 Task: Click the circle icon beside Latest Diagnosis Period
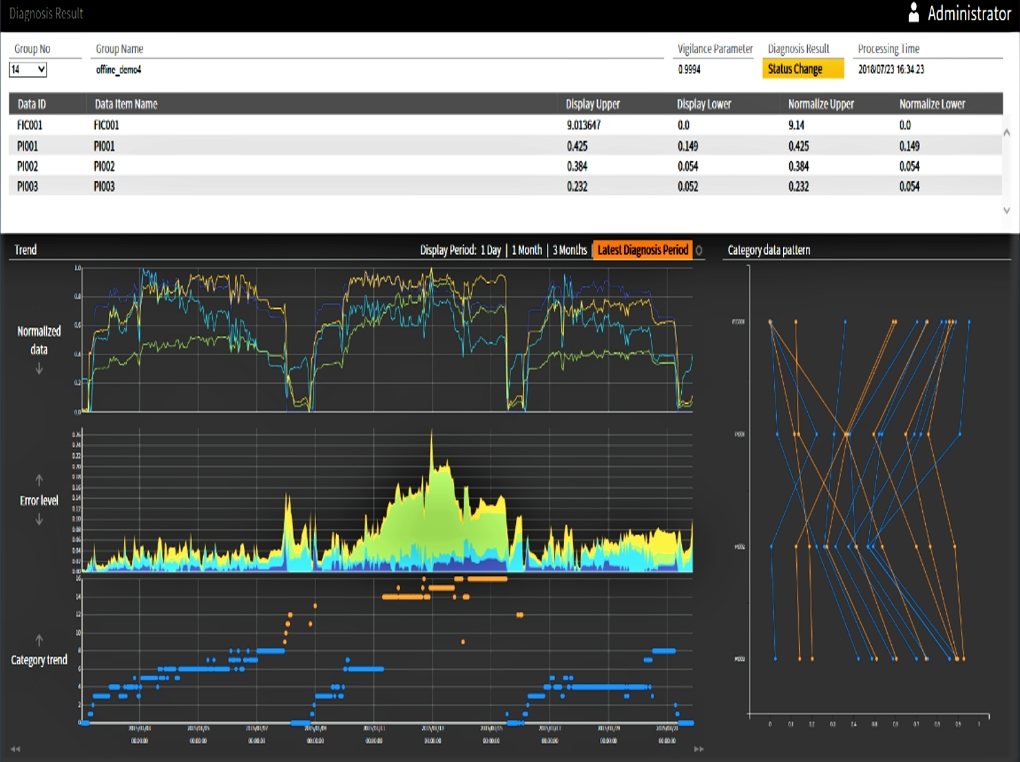click(x=698, y=250)
